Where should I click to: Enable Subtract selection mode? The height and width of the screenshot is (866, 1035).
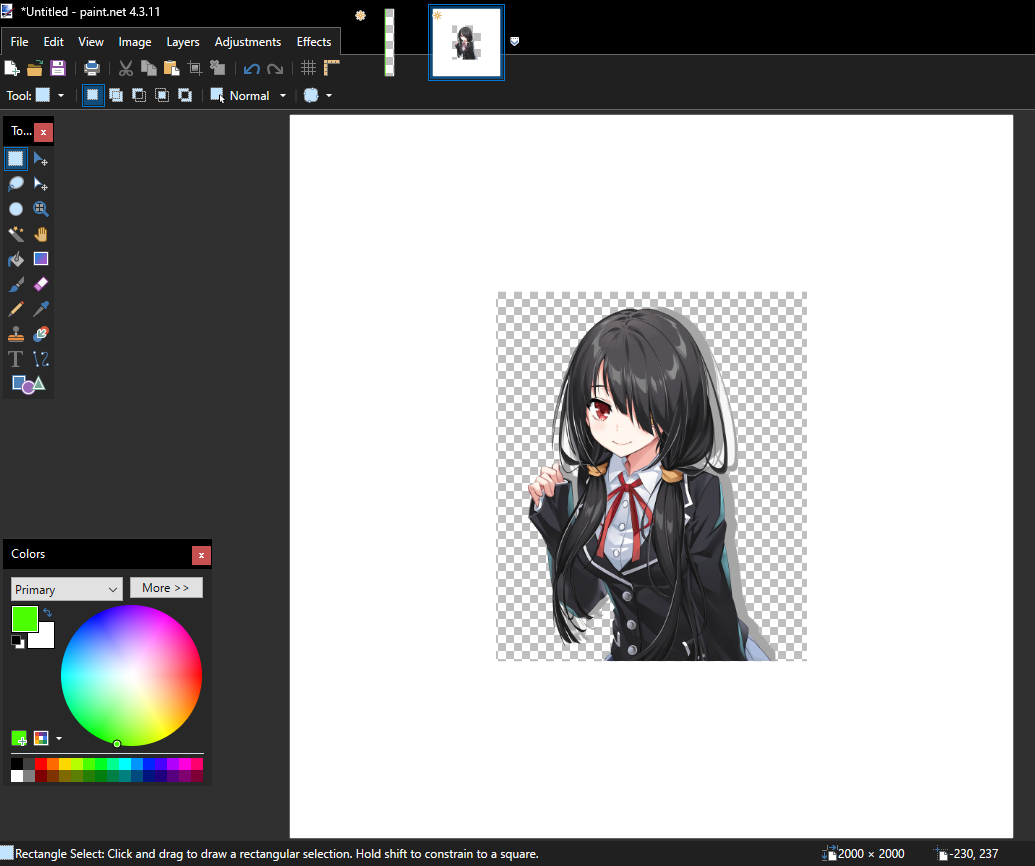tap(139, 96)
